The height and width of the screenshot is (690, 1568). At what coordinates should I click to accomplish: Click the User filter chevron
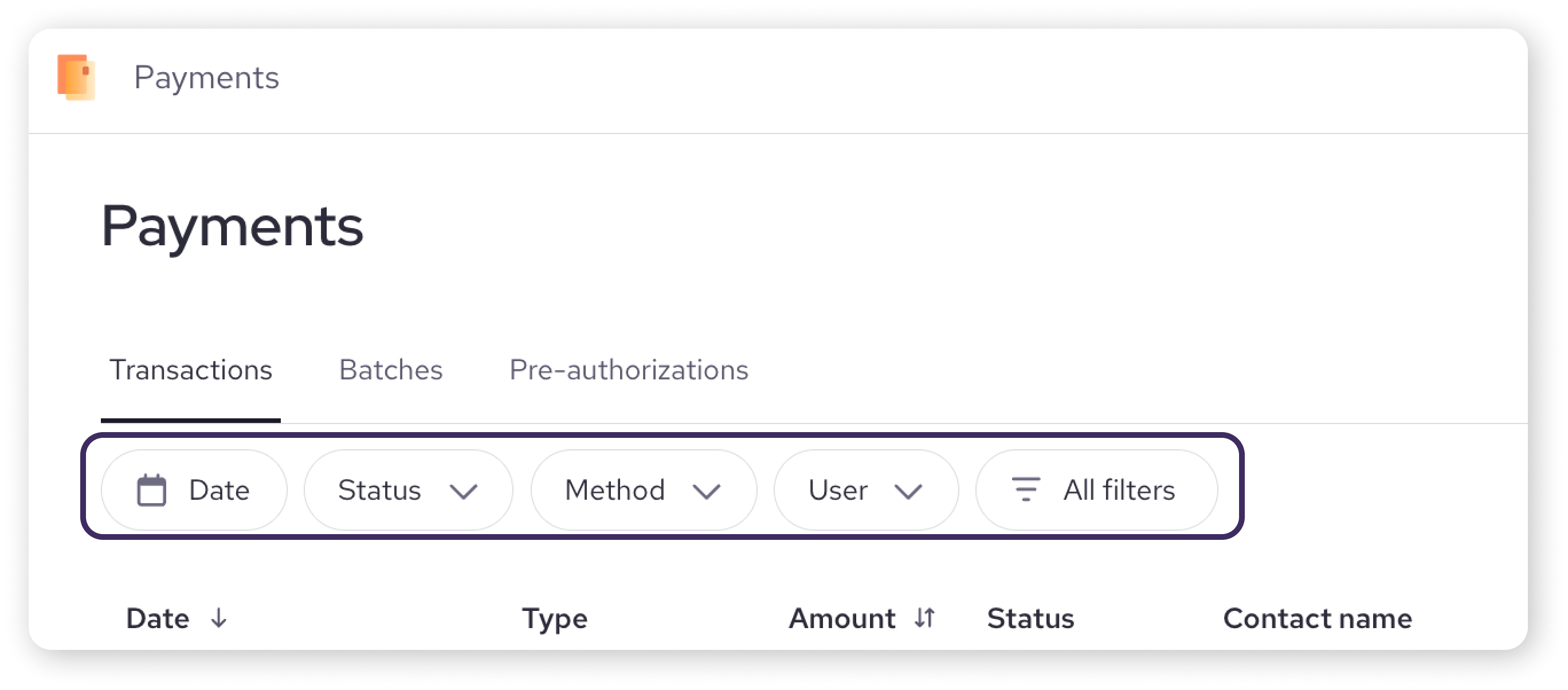908,491
